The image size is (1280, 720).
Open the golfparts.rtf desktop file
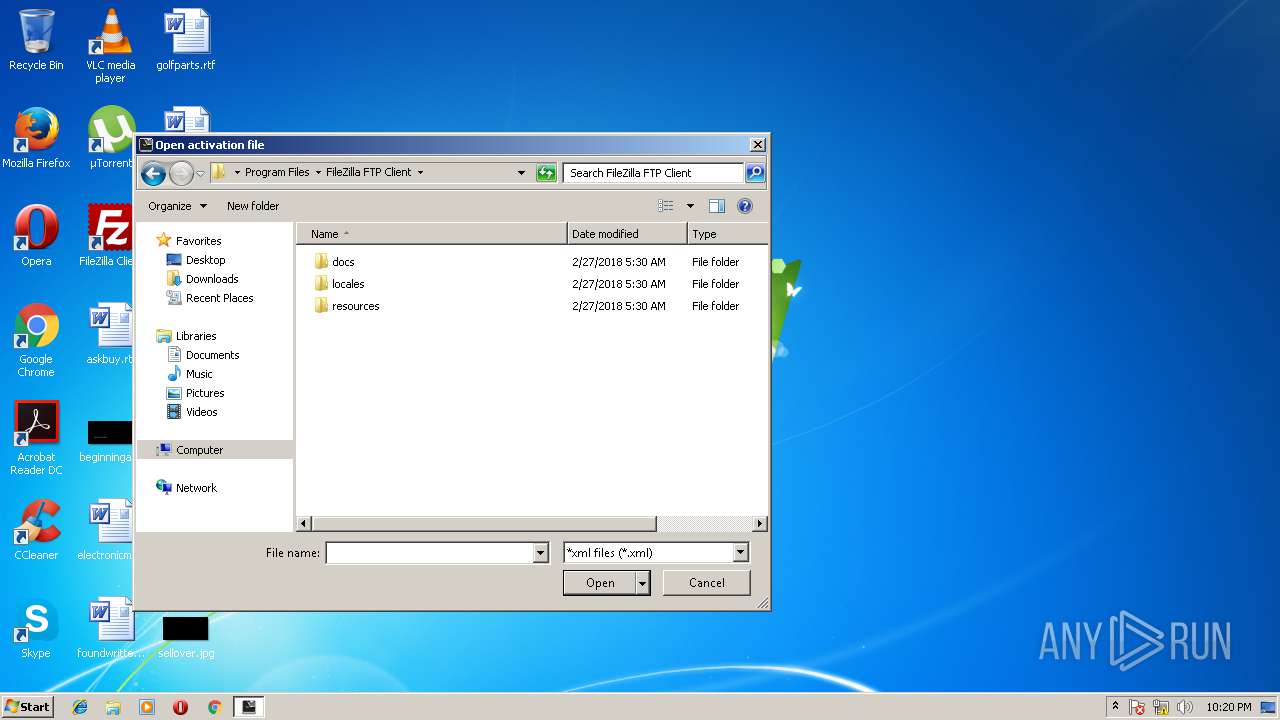point(186,40)
